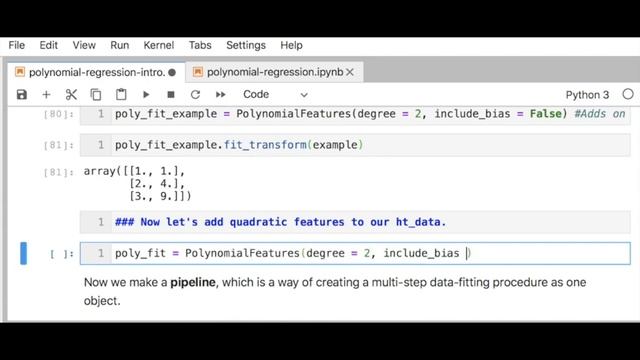
Task: Close the polynomial-regression.ipynb tab
Action: point(350,72)
